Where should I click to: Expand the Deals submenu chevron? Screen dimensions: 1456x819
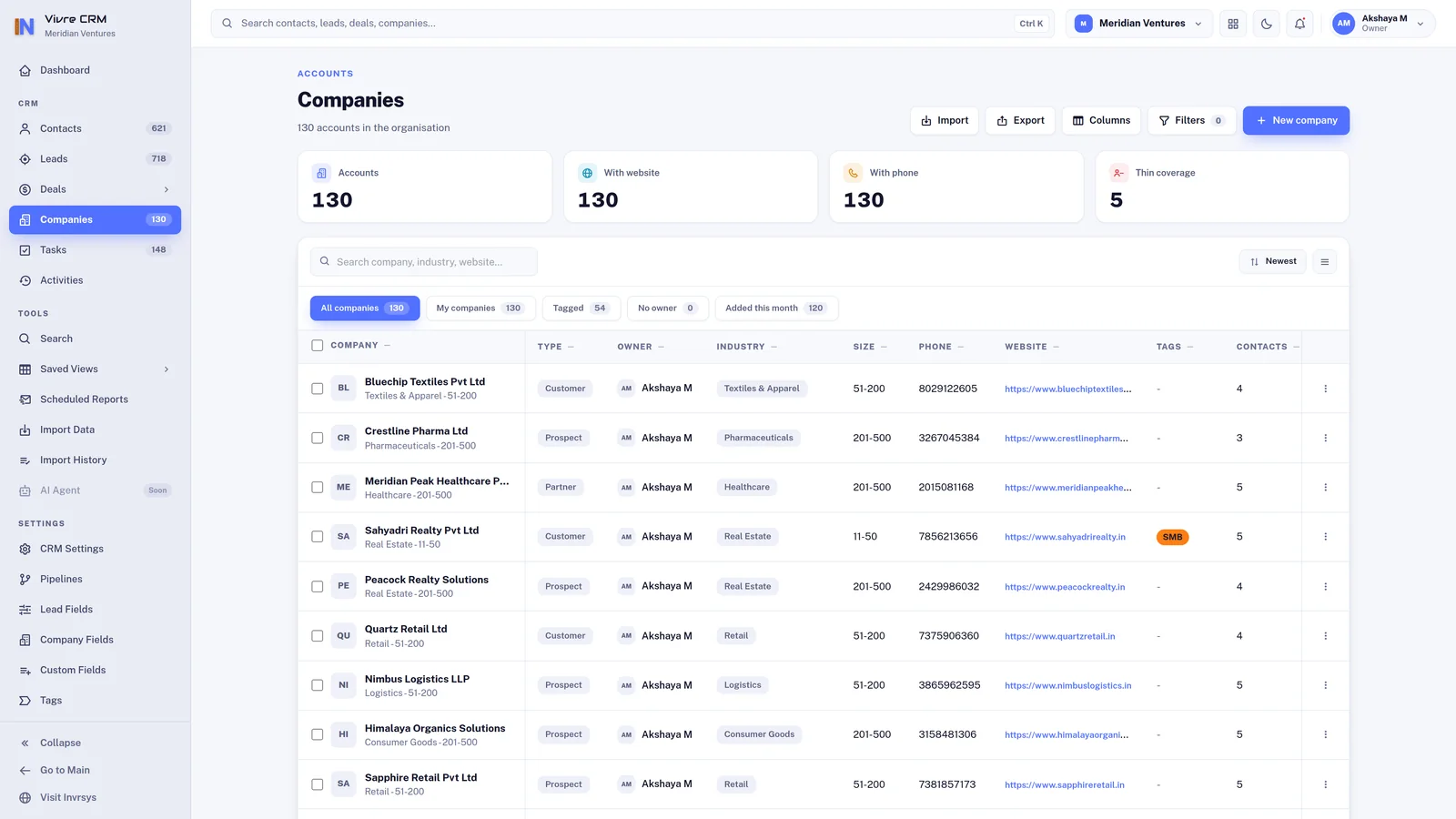pos(167,189)
